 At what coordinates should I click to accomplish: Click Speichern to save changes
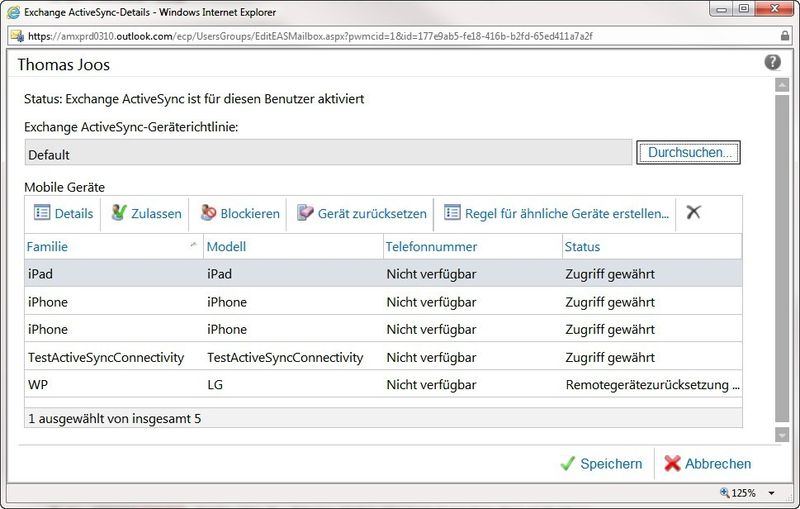click(x=601, y=464)
